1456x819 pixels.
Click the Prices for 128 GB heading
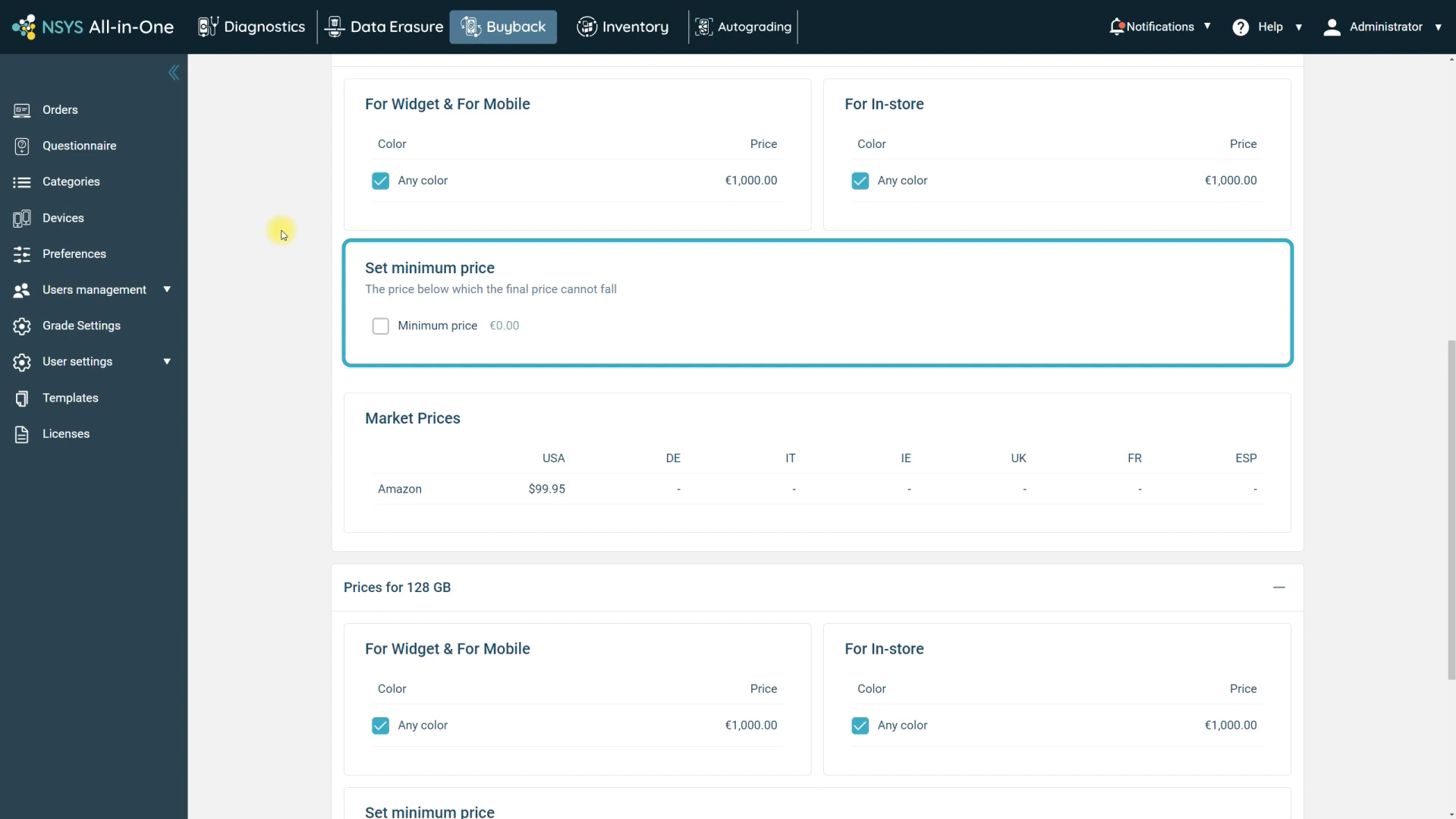[397, 587]
